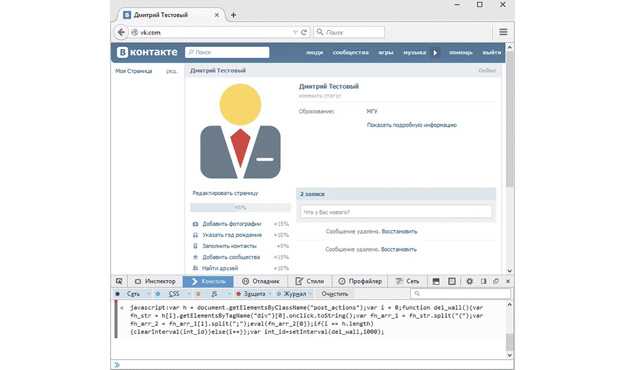Switch to the Профайлер devtools tab
640x370 pixels.
tap(360, 281)
